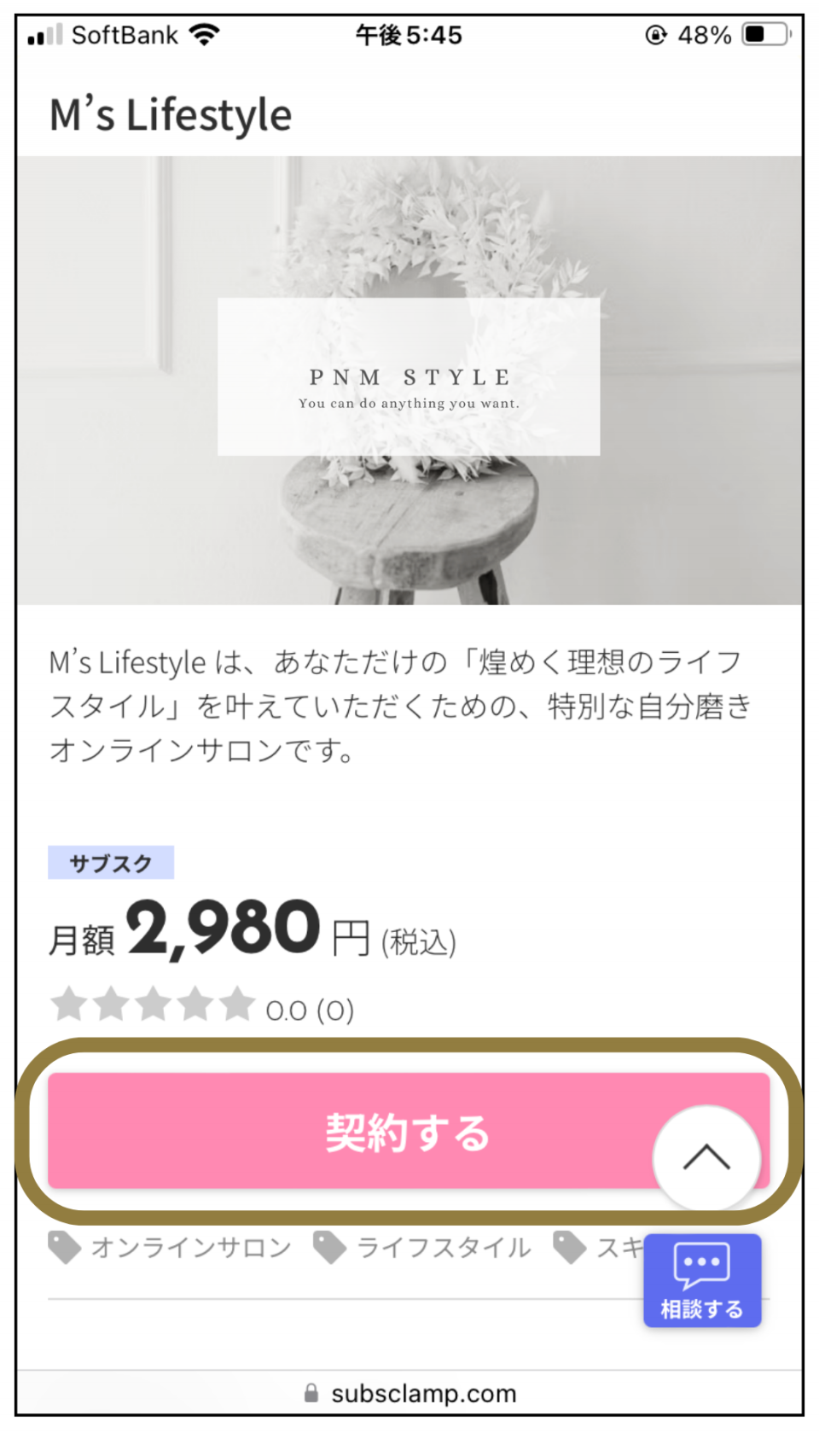Tap the tag icon before オンラインサロン
Image resolution: width=819 pixels, height=1456 pixels.
[65, 1248]
